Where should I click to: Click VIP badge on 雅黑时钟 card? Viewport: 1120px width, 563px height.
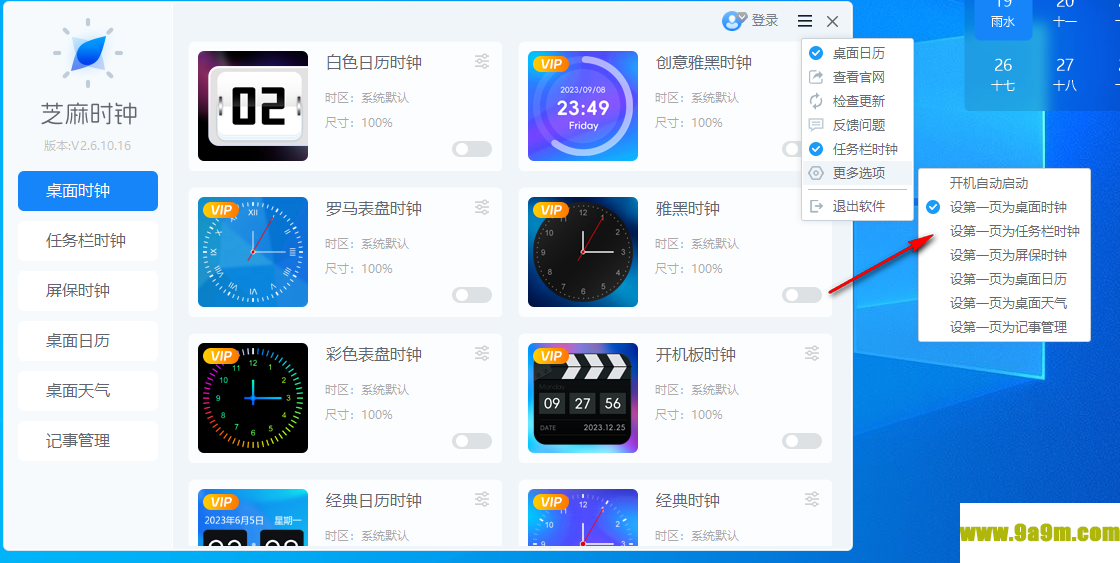click(551, 210)
